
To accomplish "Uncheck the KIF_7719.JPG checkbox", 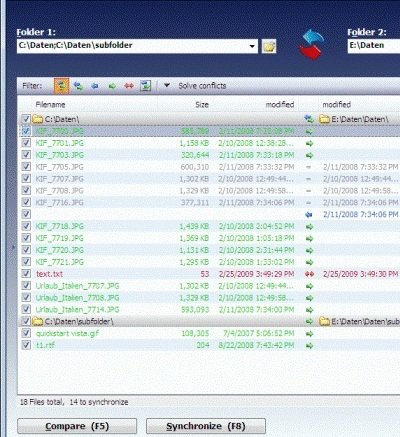I will 26,238.
